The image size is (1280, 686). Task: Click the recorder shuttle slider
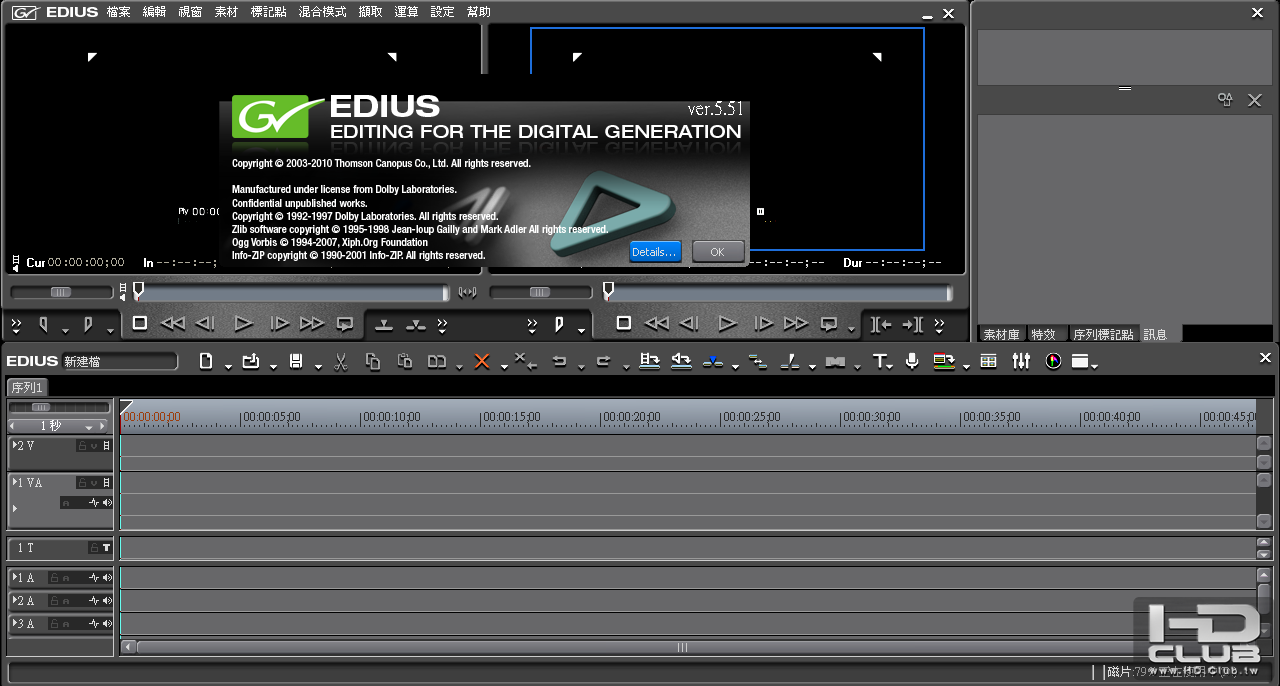[x=540, y=293]
